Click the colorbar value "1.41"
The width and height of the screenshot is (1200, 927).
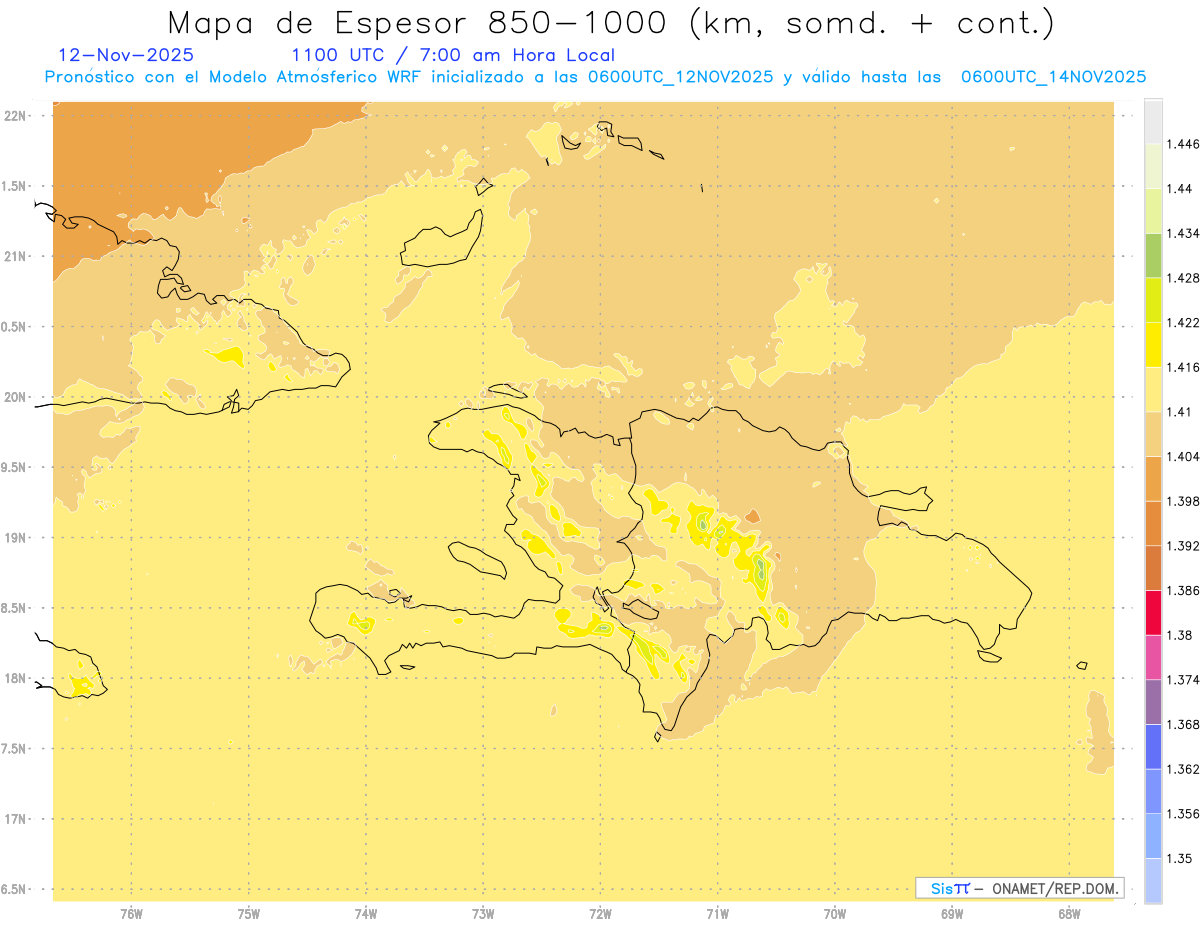click(x=1180, y=411)
